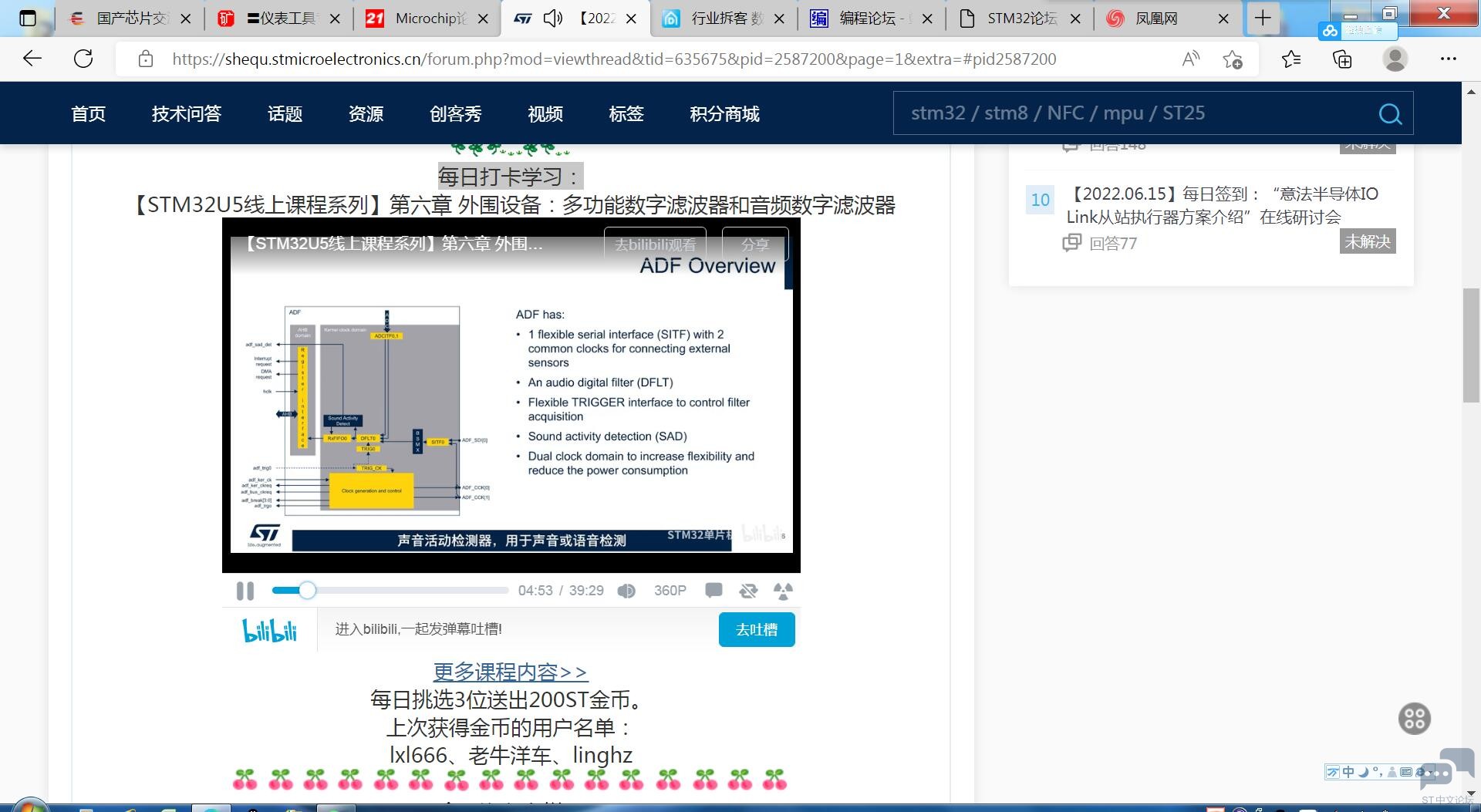1481x812 pixels.
Task: Go back with the browser back arrow
Action: [x=32, y=59]
